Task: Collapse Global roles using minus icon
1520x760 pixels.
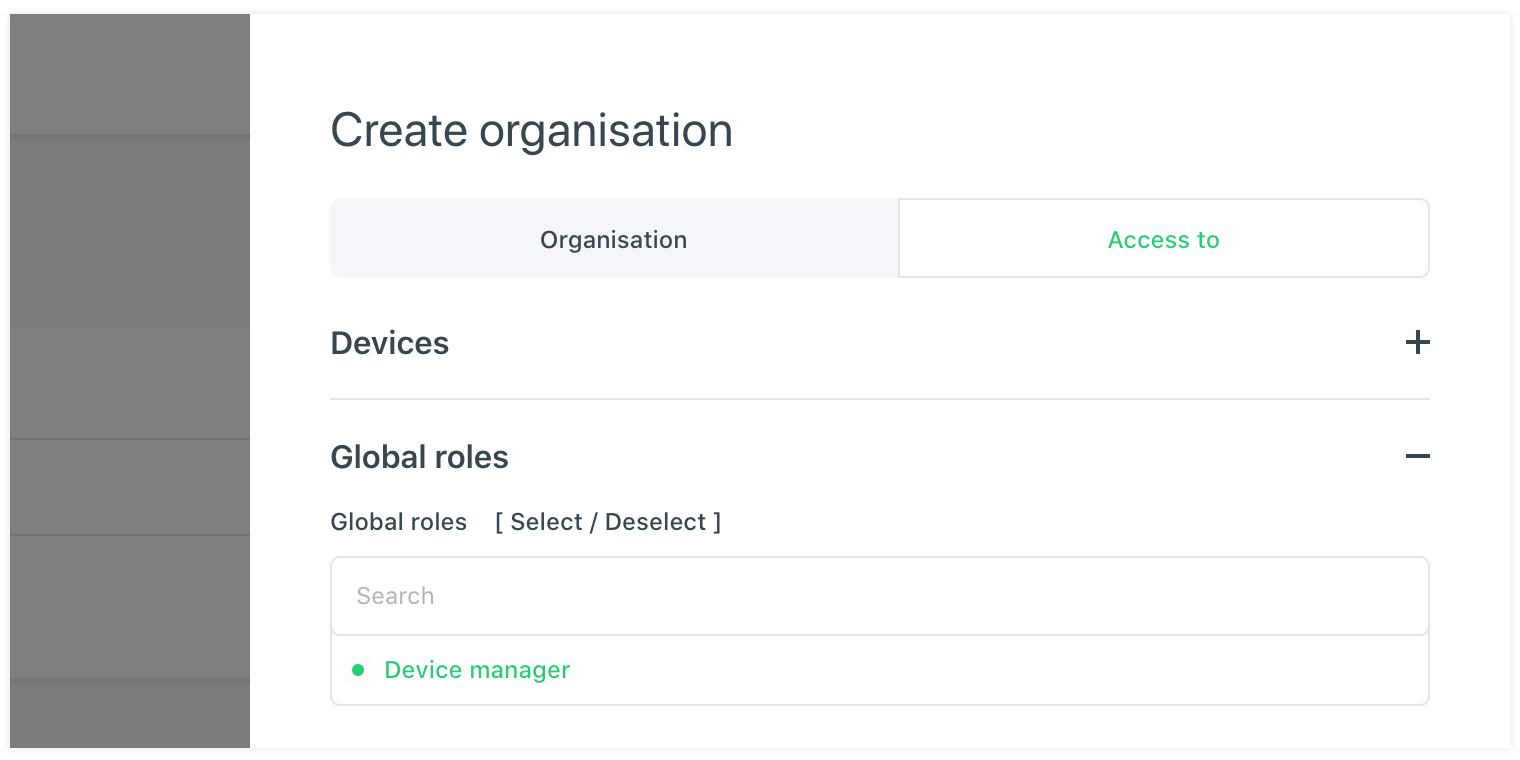Action: (x=1417, y=456)
